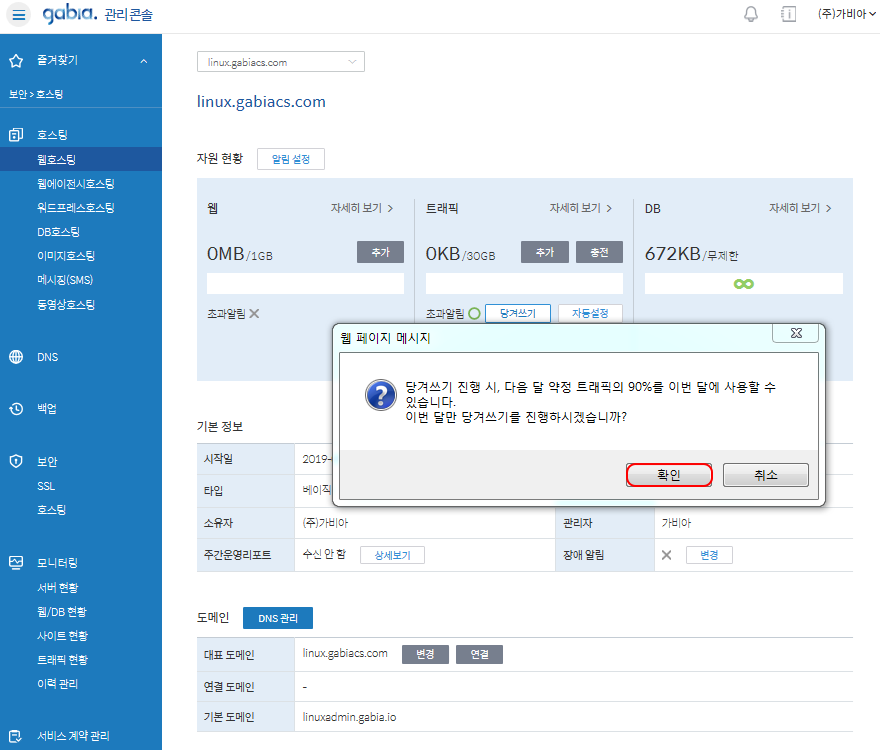
Task: Open the info icon in header
Action: coord(788,14)
